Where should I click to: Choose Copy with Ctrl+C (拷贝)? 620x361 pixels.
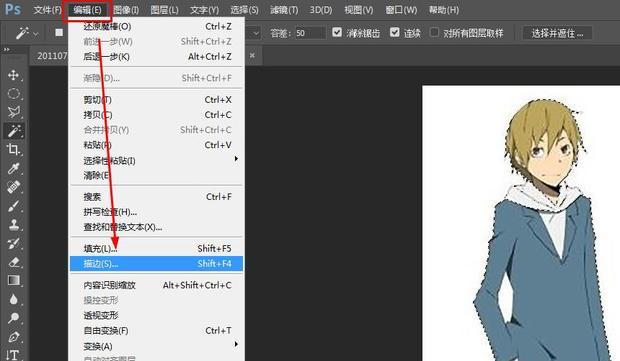click(x=157, y=115)
